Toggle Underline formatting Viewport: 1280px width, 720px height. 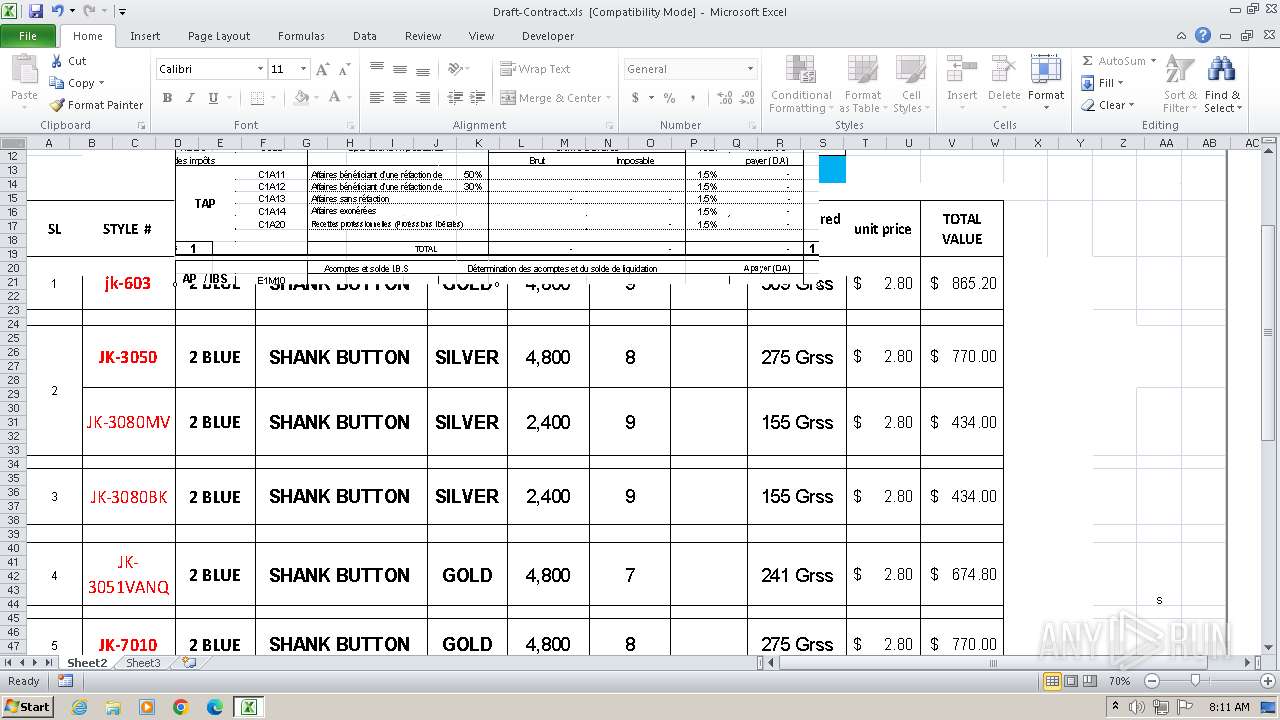click(x=213, y=98)
